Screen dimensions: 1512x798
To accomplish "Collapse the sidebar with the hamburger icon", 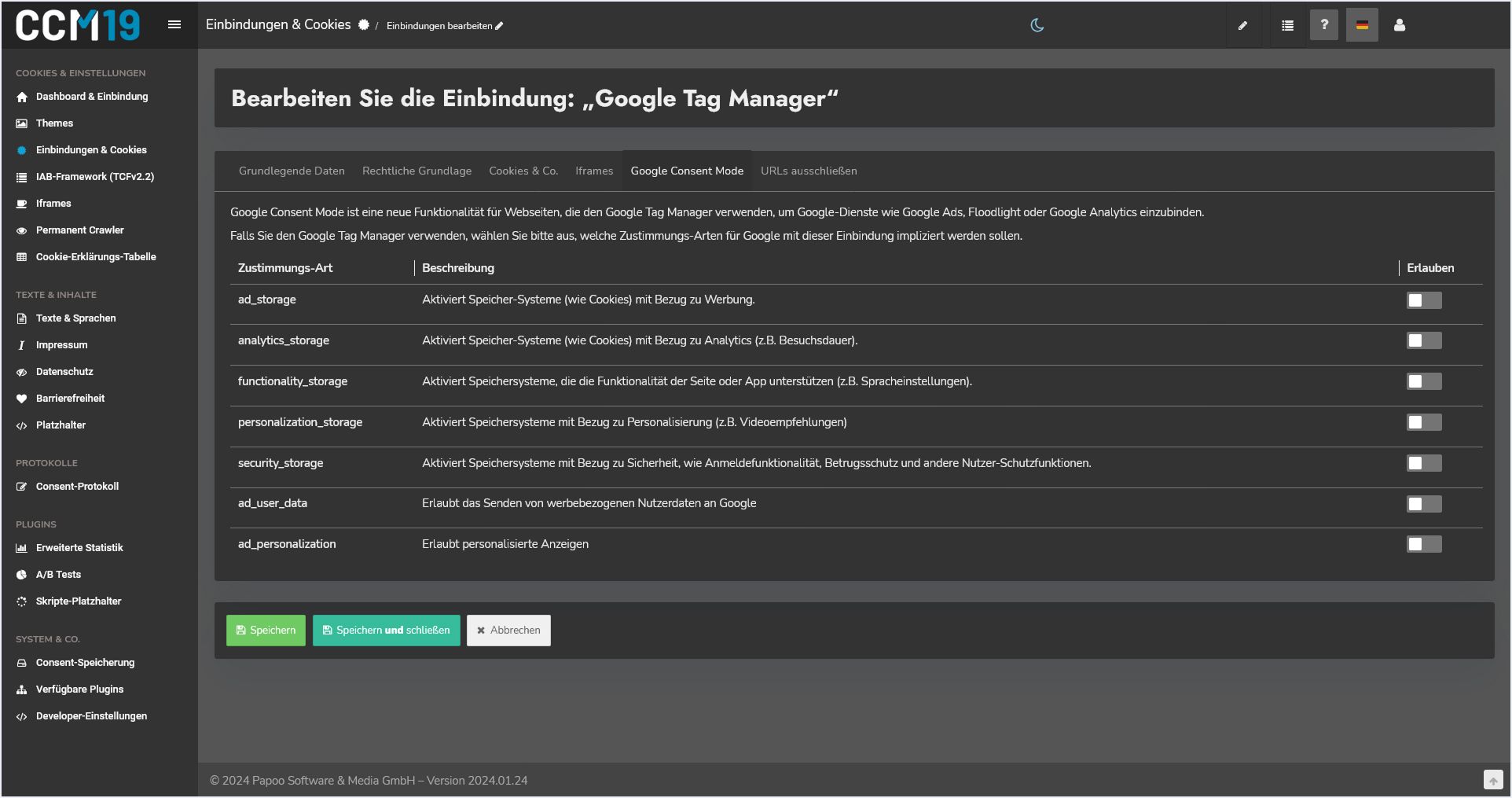I will point(174,24).
